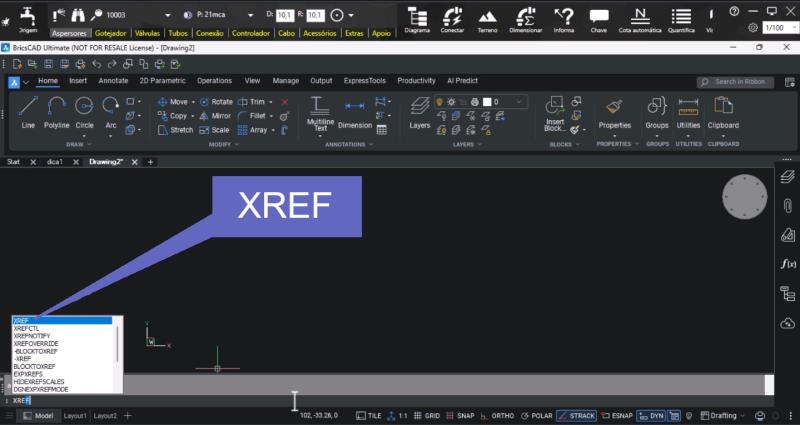Toggle ORTHO mode in status bar
The height and width of the screenshot is (425, 800).
(498, 415)
